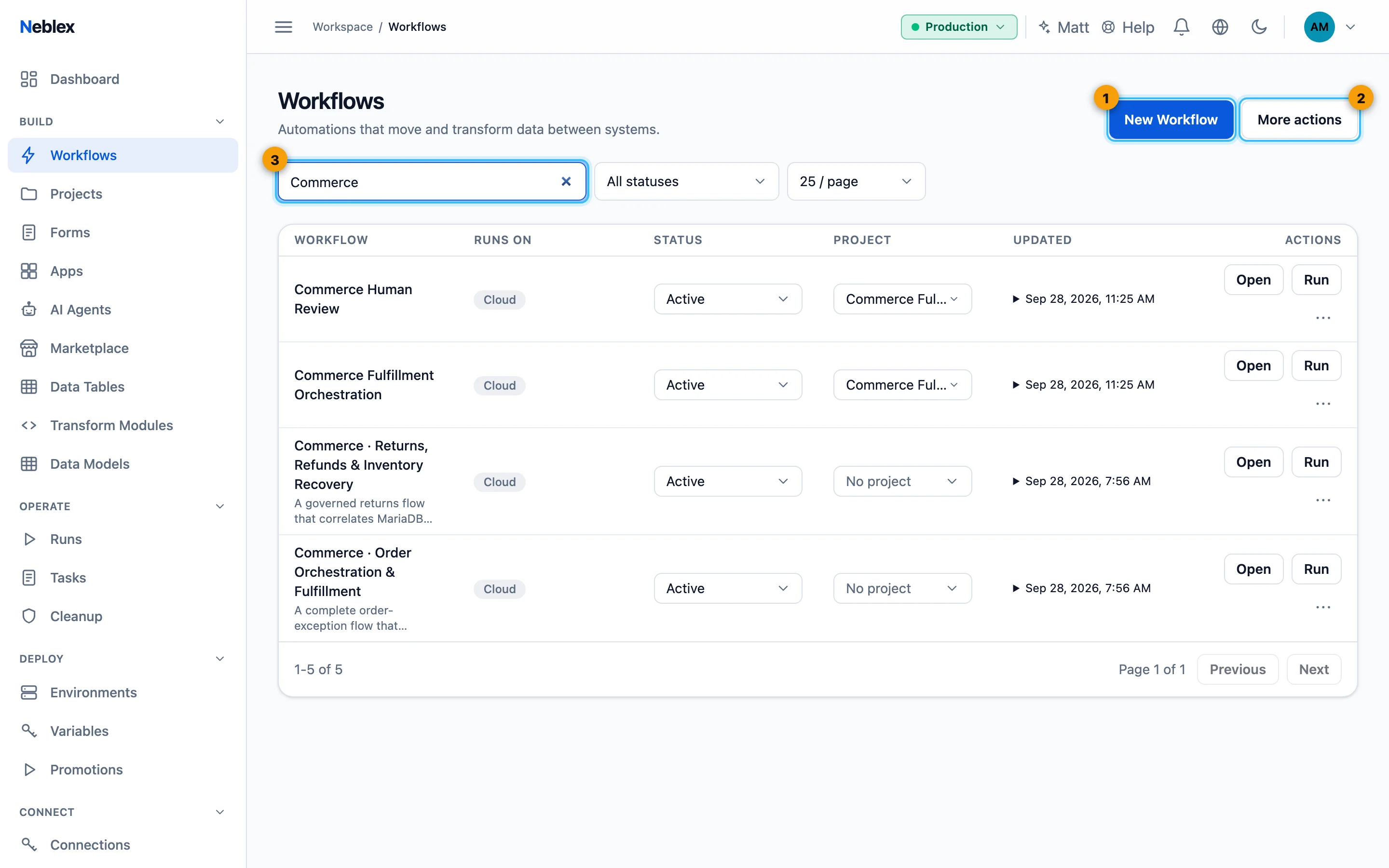Open more options for Order Orchestration & Fulfillment

(1323, 608)
